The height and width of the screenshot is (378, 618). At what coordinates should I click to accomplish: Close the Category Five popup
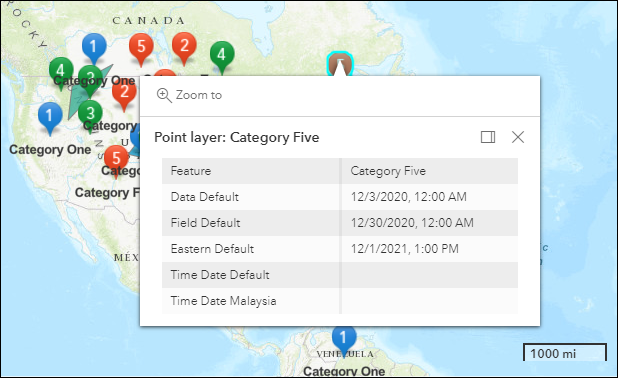[518, 137]
